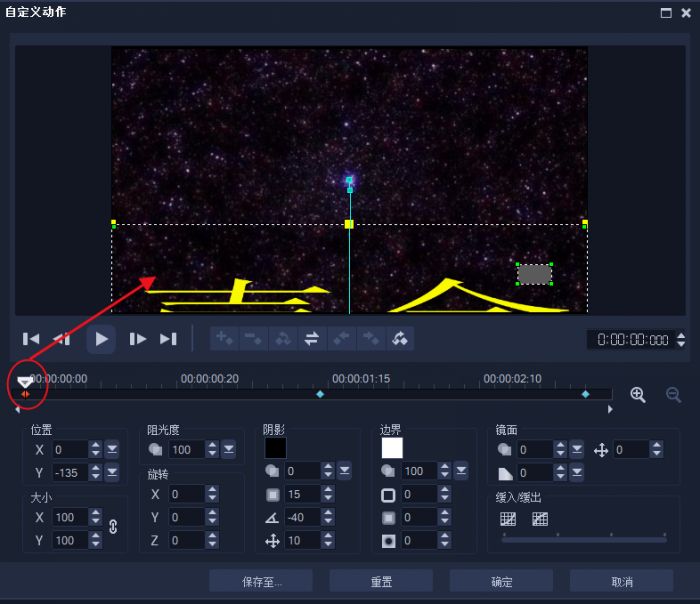700x604 pixels.
Task: Open the shadow color black swatch
Action: click(275, 448)
